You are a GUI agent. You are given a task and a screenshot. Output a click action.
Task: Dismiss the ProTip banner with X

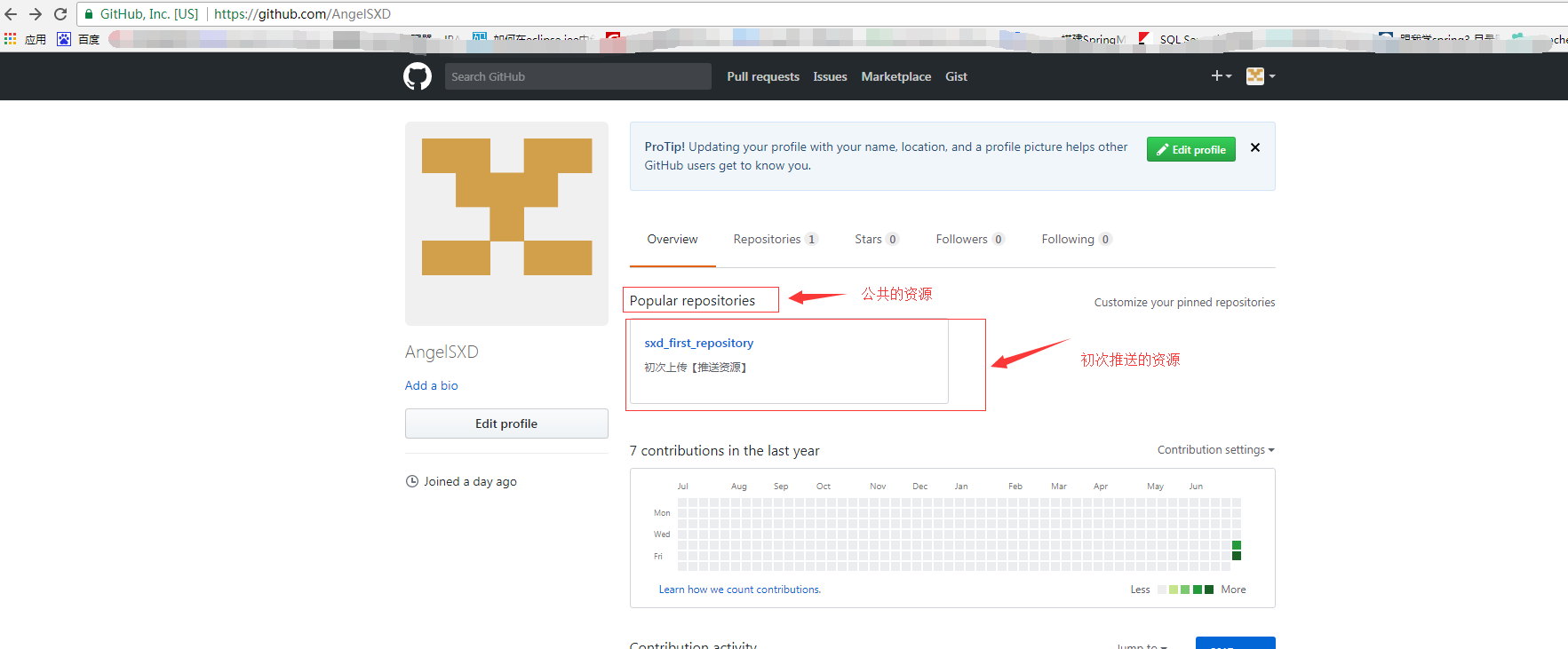pyautogui.click(x=1255, y=147)
